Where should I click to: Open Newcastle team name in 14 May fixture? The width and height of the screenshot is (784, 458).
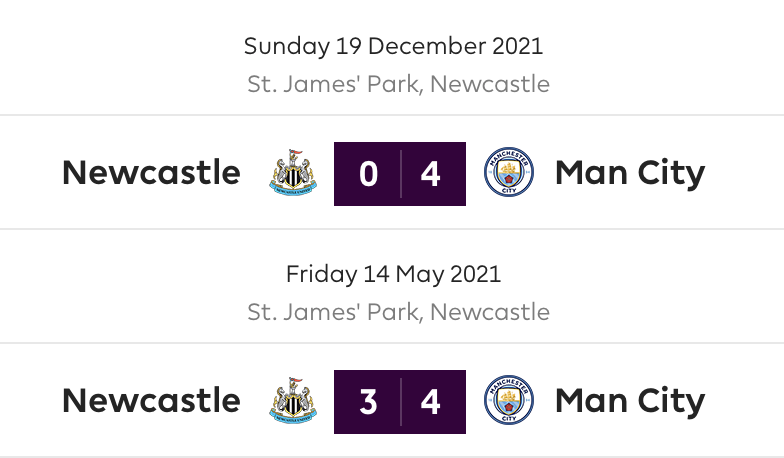click(152, 400)
